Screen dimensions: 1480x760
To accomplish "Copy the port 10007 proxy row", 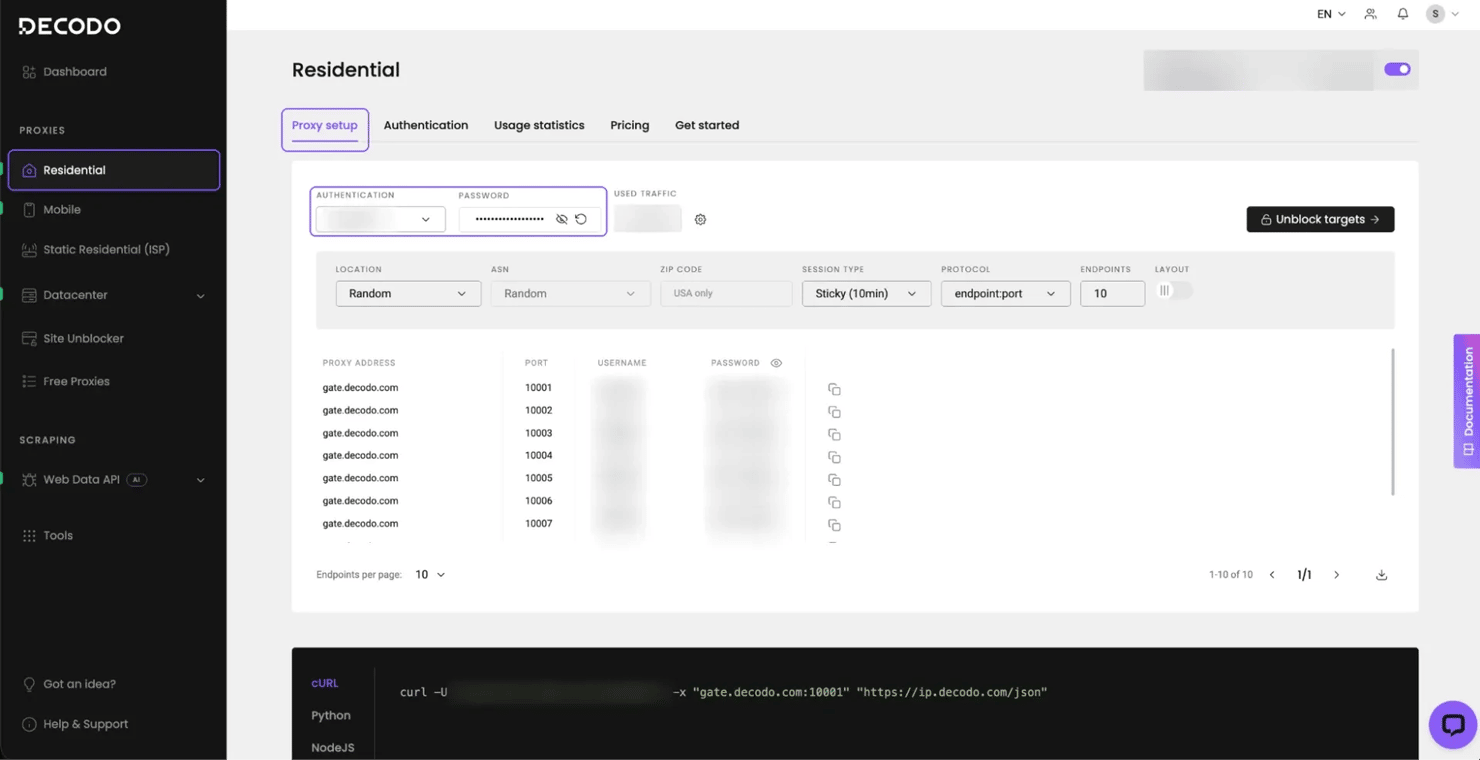I will point(834,525).
